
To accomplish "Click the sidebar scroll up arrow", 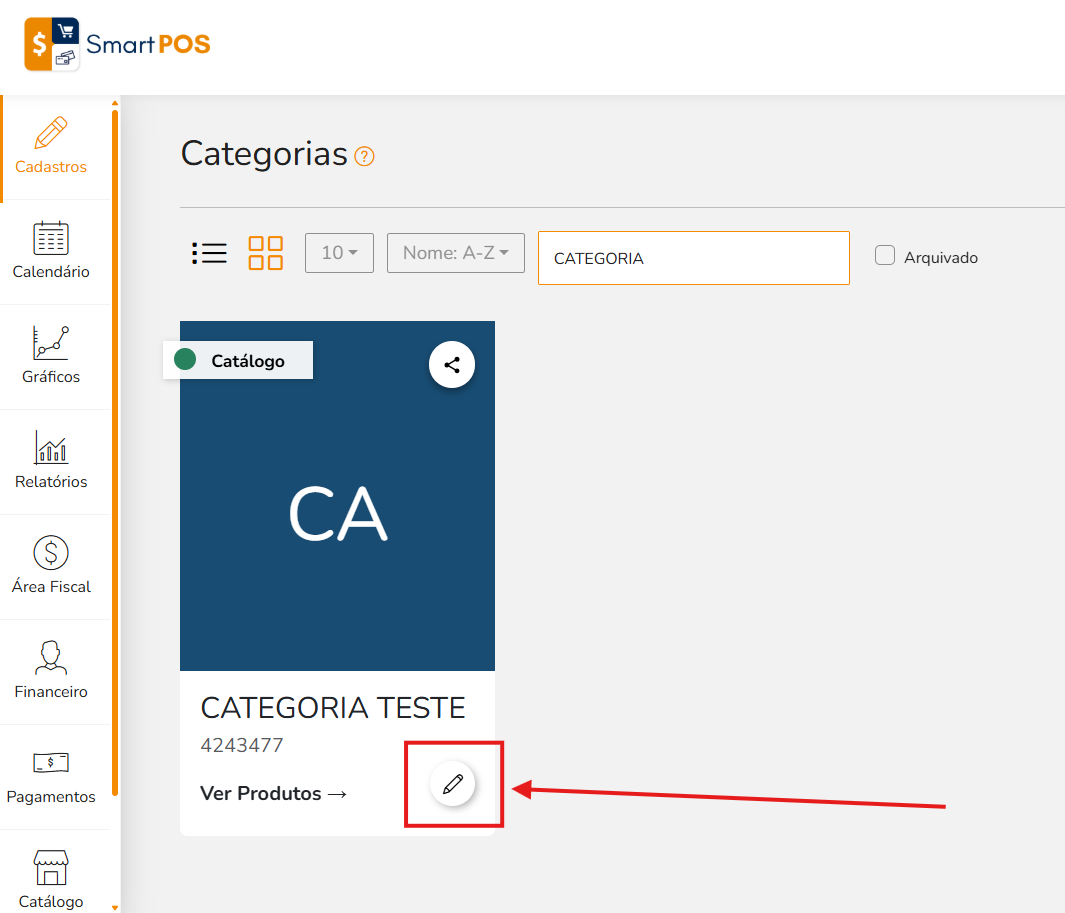I will coord(115,103).
